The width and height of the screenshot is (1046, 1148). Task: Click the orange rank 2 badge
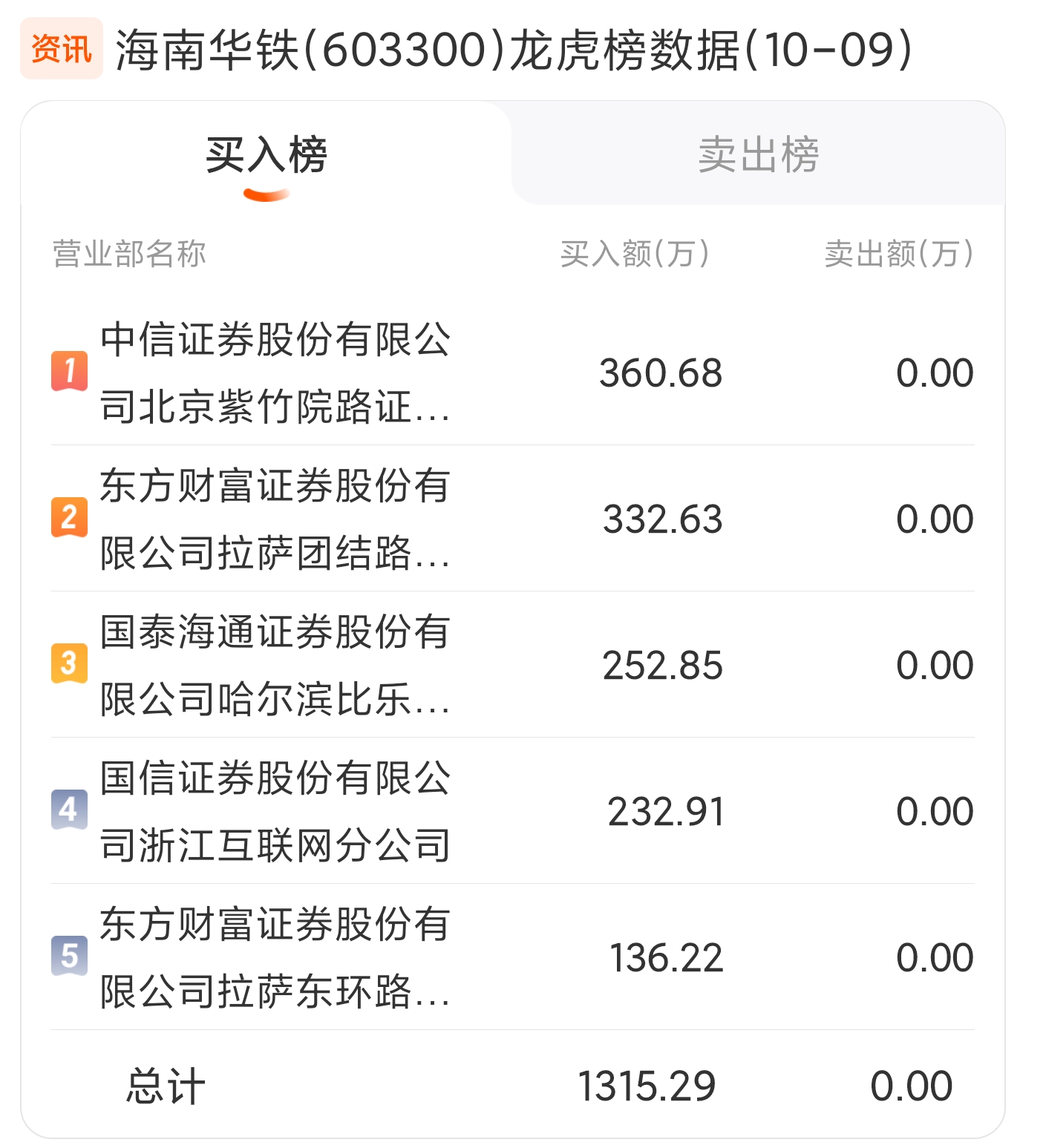pyautogui.click(x=69, y=517)
